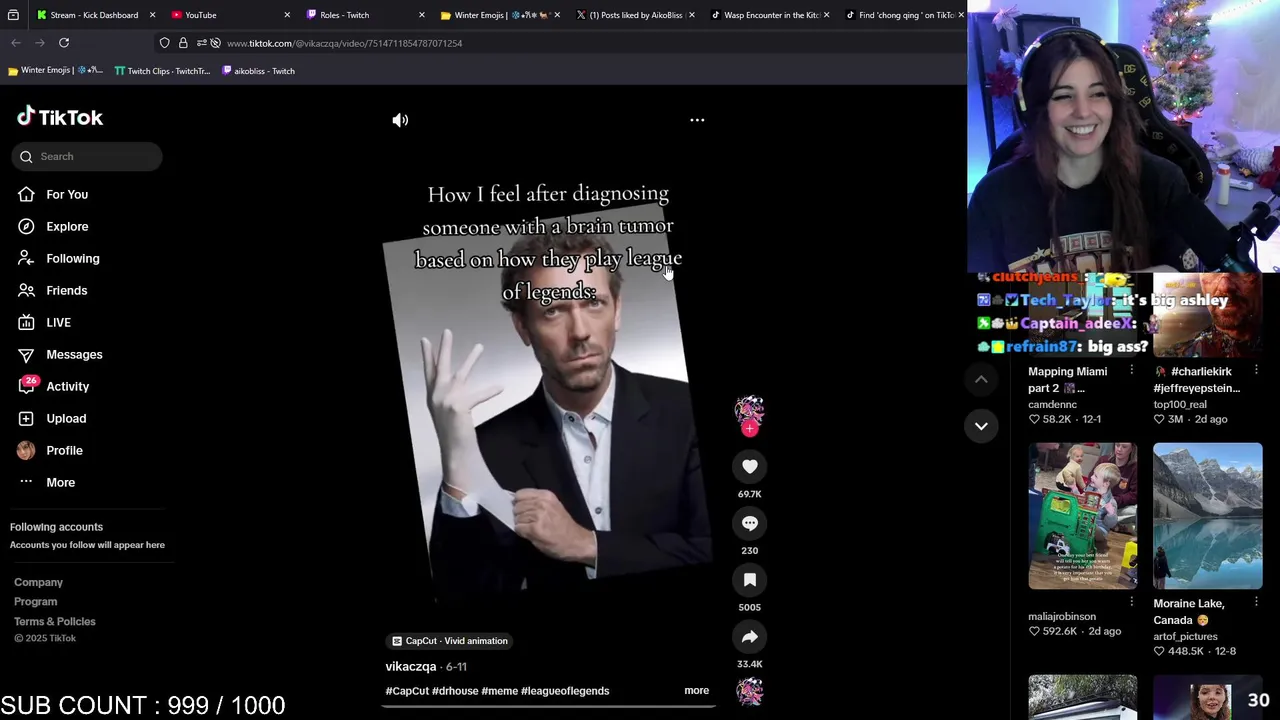Image resolution: width=1280 pixels, height=720 pixels.
Task: Open Moraine Lake video options dots
Action: (1256, 602)
